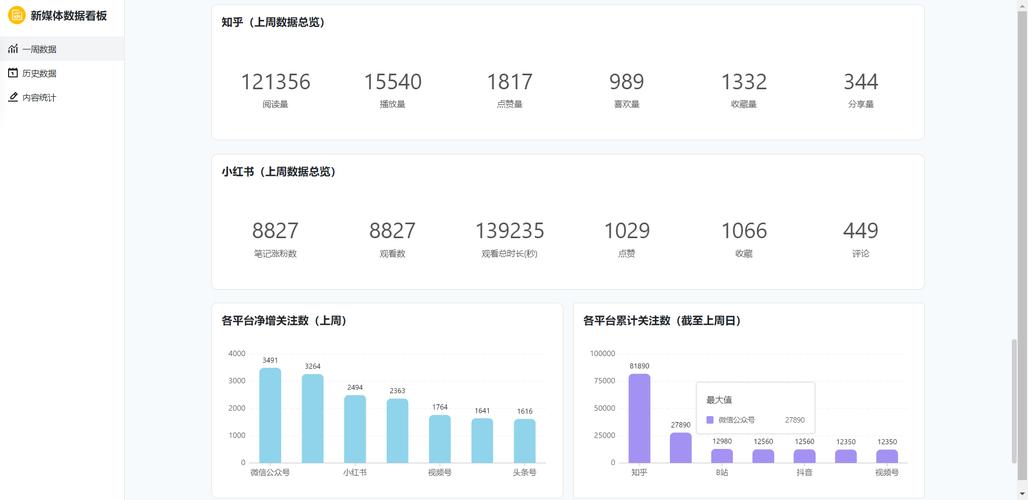This screenshot has height=500, width=1028.
Task: Click the 100000 y-axis tick label
Action: tap(603, 354)
